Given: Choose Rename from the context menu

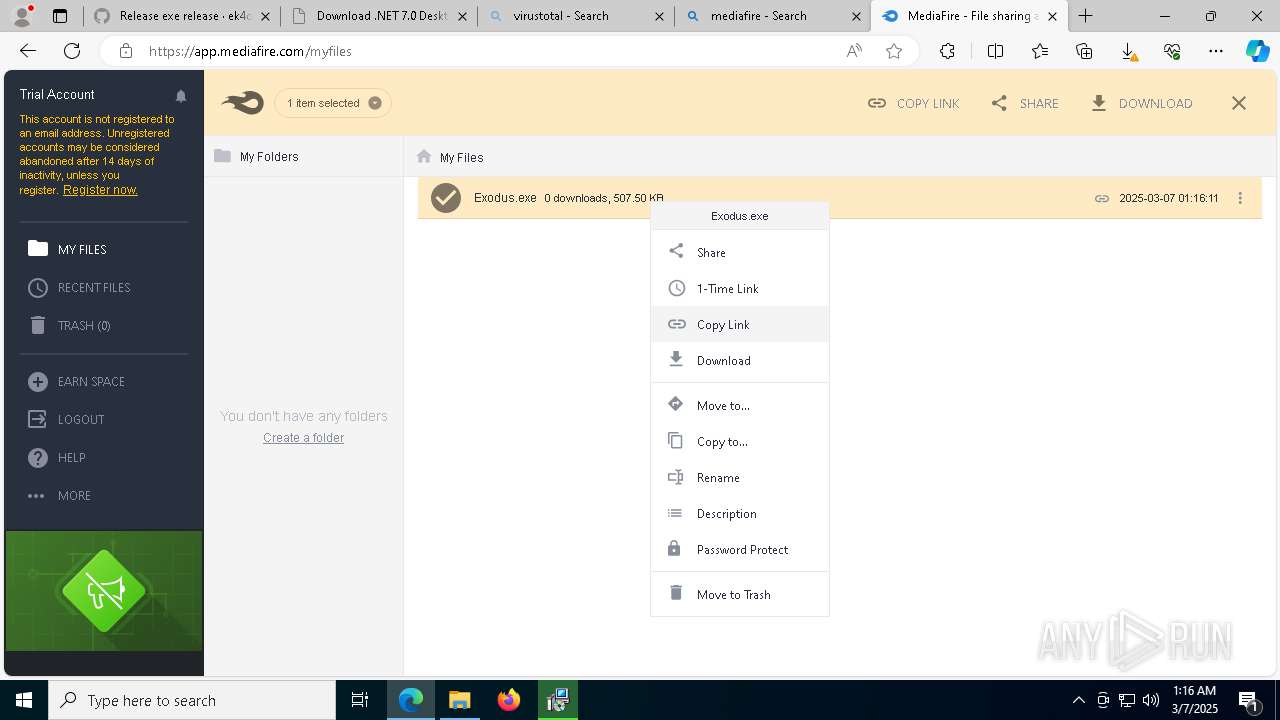Looking at the screenshot, I should pos(740,477).
